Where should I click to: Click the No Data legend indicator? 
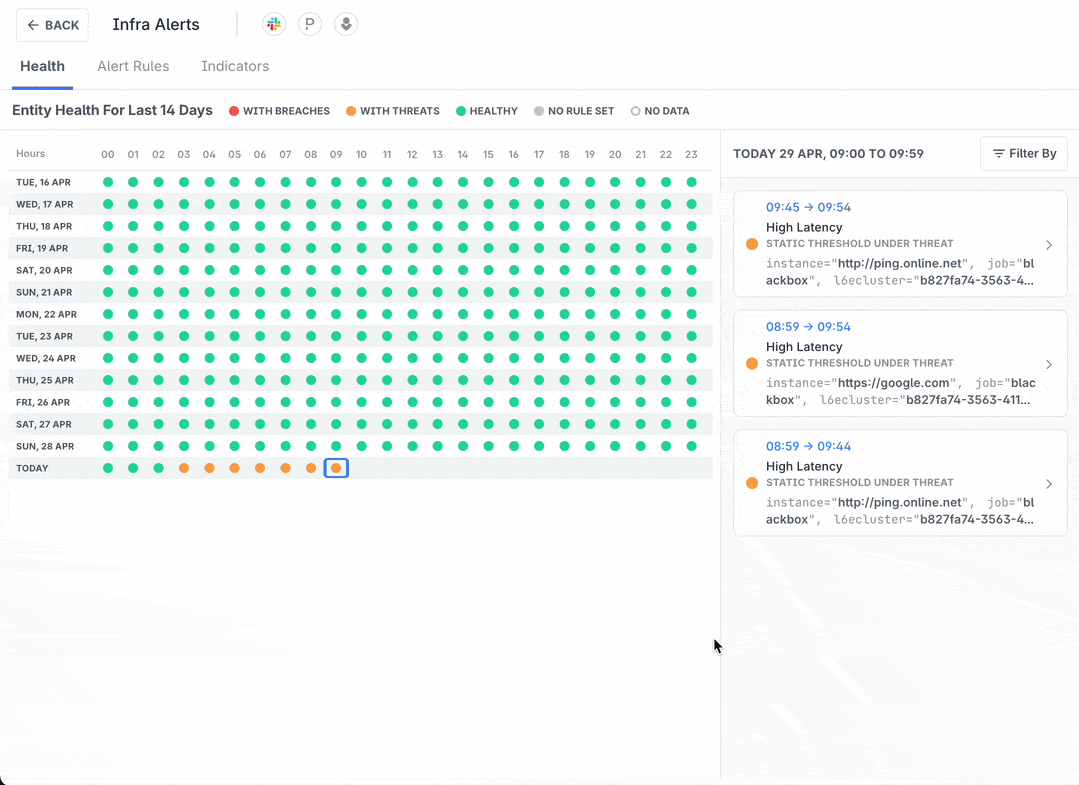coord(636,111)
